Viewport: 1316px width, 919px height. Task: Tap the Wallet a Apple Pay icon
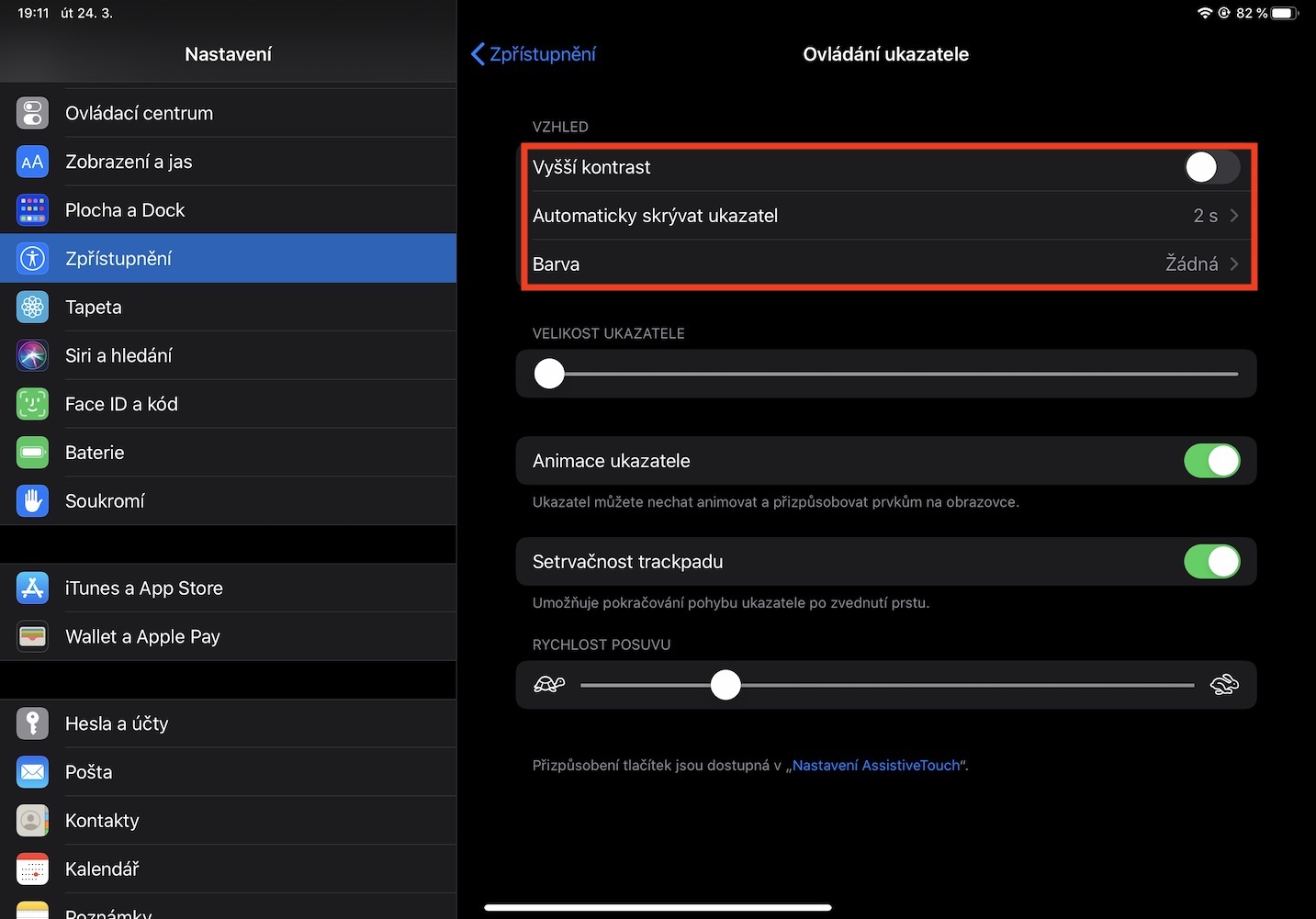(x=32, y=637)
